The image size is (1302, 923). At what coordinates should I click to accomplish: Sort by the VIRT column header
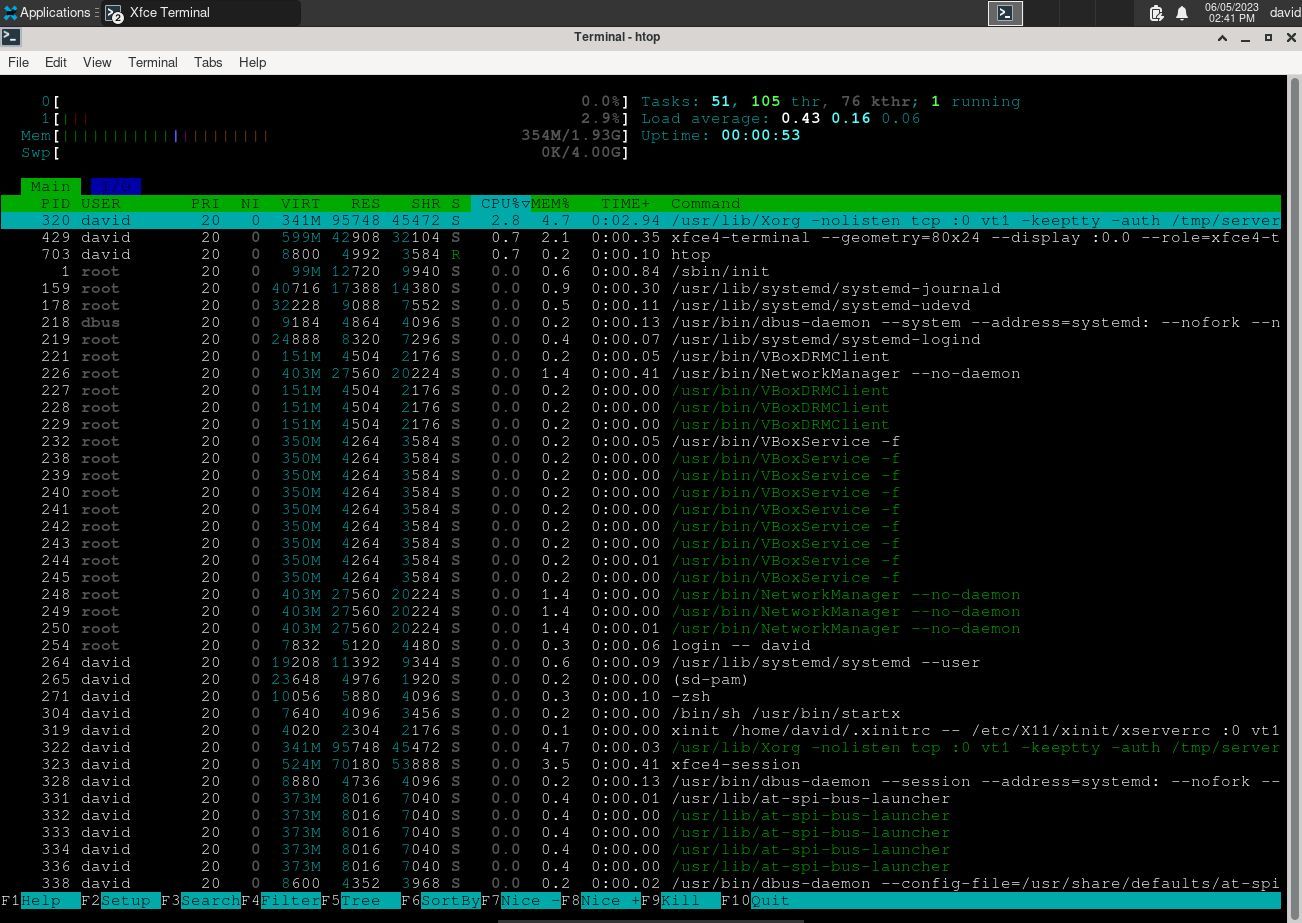click(x=300, y=203)
